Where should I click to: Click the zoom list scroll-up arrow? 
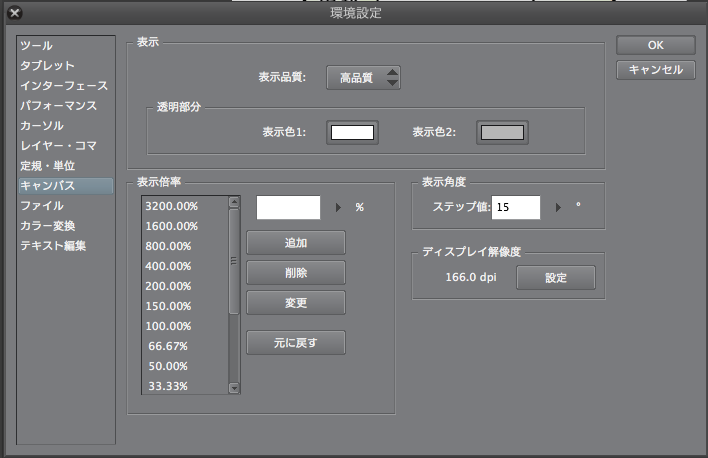[x=234, y=202]
